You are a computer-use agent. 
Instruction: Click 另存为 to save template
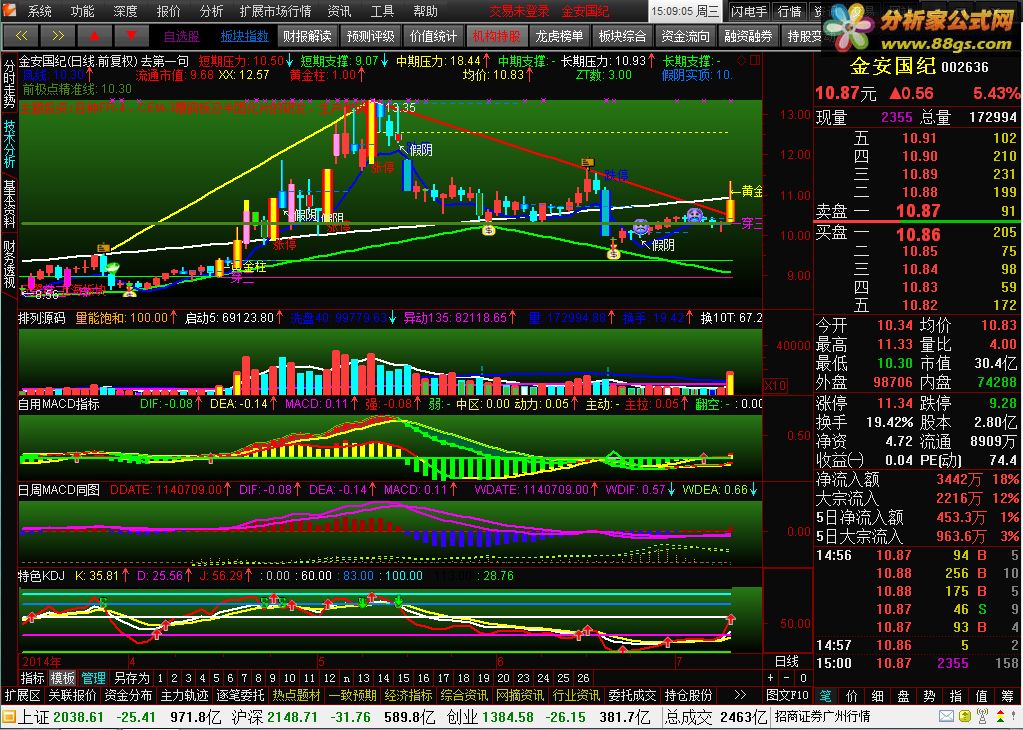point(132,678)
